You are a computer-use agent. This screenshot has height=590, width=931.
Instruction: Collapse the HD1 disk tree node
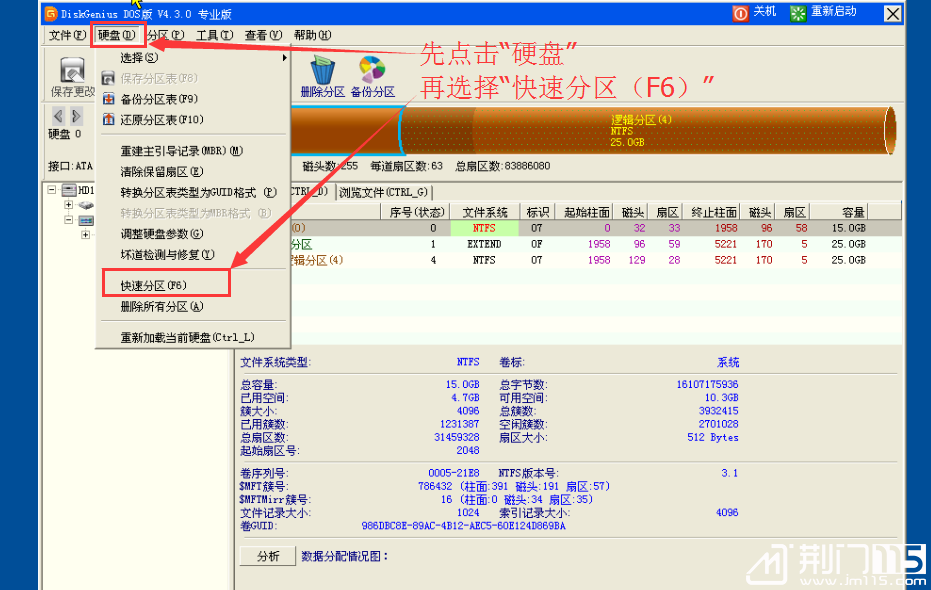[52, 190]
